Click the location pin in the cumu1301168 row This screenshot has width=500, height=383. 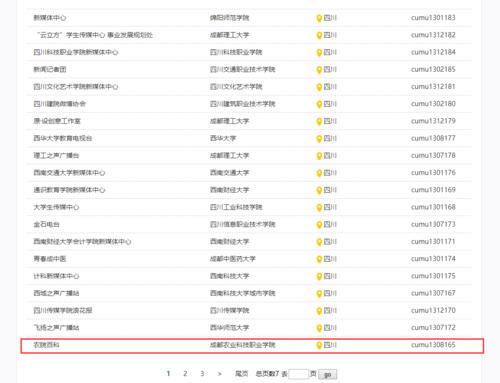pyautogui.click(x=319, y=208)
